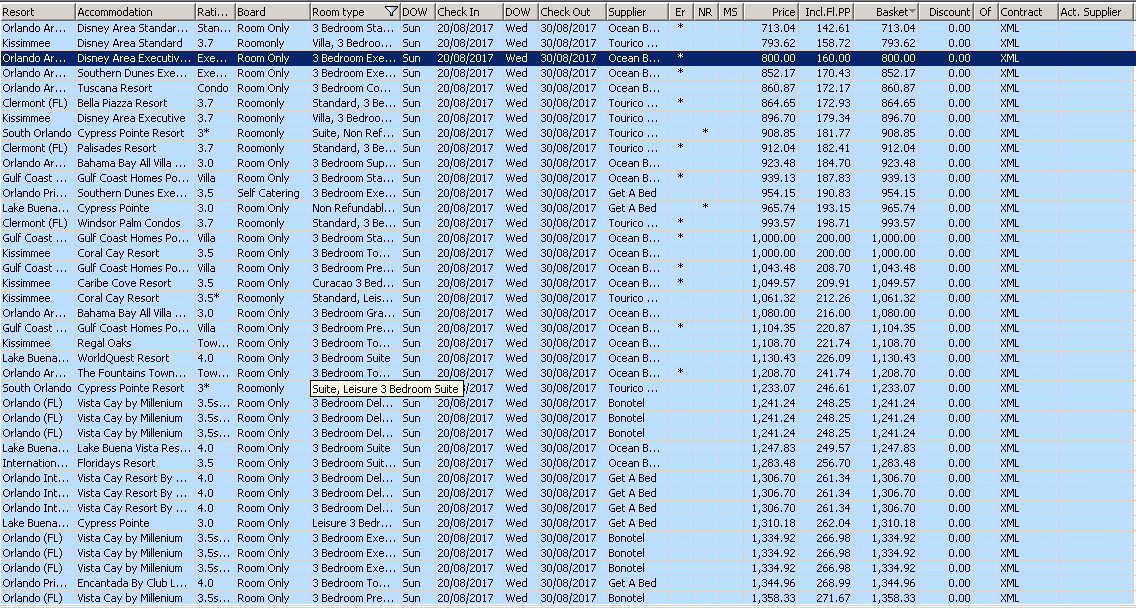Open the filter icon in Room type header
Viewport: 1136px width, 608px height.
pos(391,12)
